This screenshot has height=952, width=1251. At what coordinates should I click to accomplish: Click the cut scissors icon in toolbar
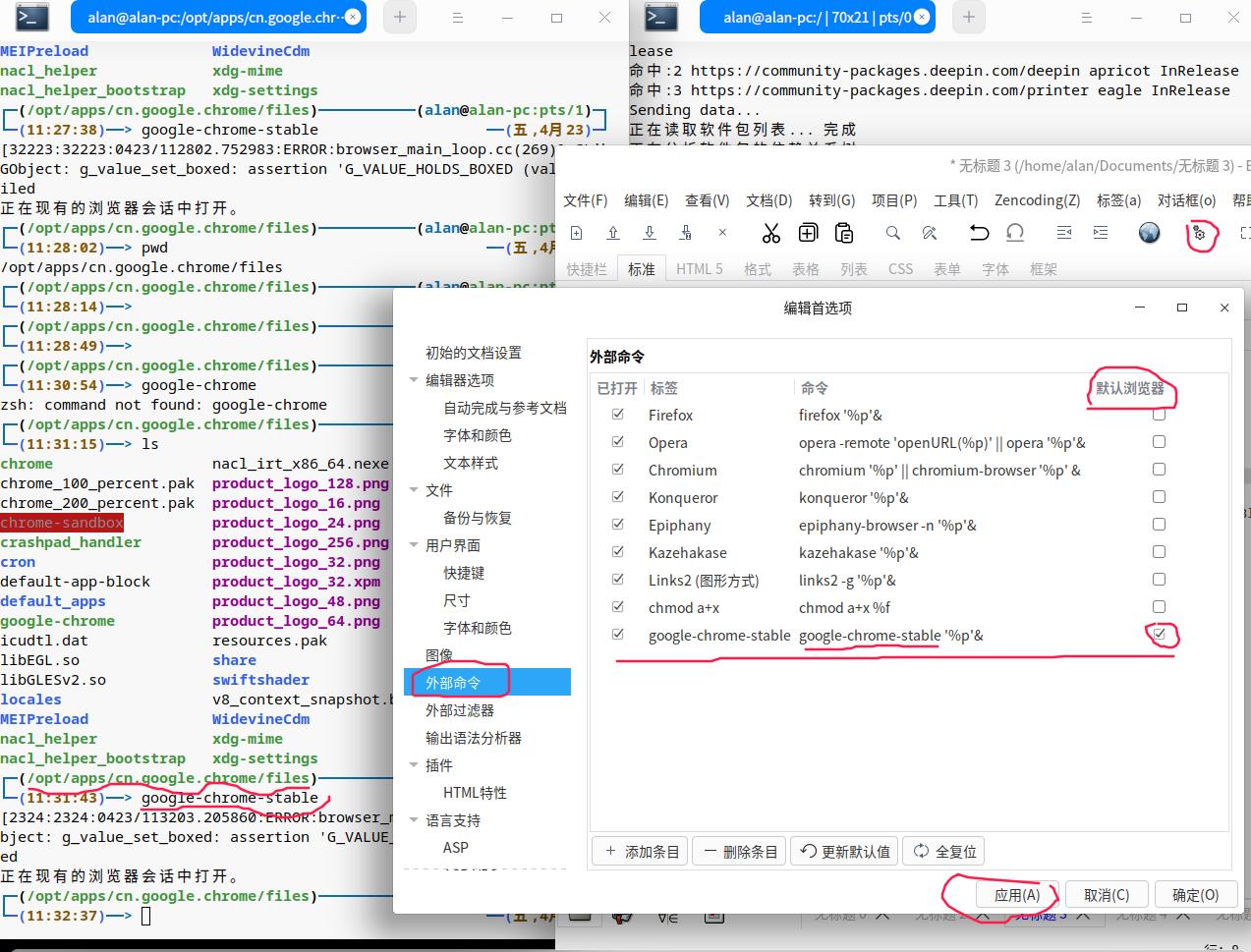pyautogui.click(x=770, y=233)
